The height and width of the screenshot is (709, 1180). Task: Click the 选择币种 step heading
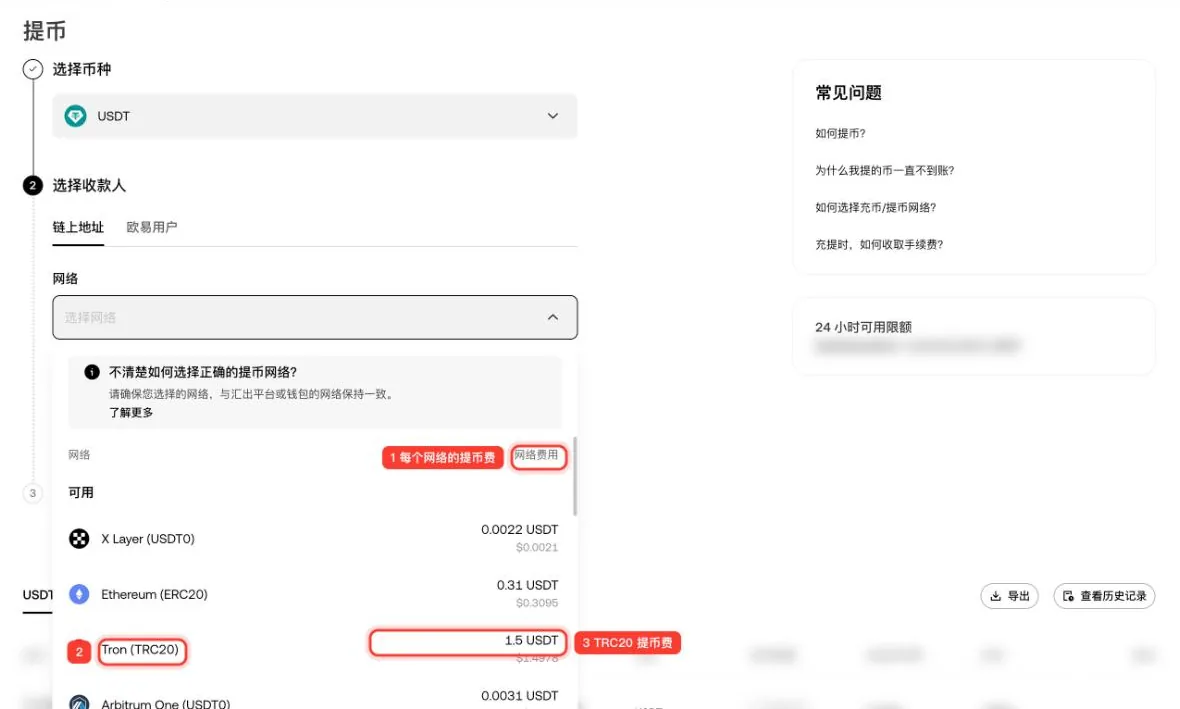[82, 69]
